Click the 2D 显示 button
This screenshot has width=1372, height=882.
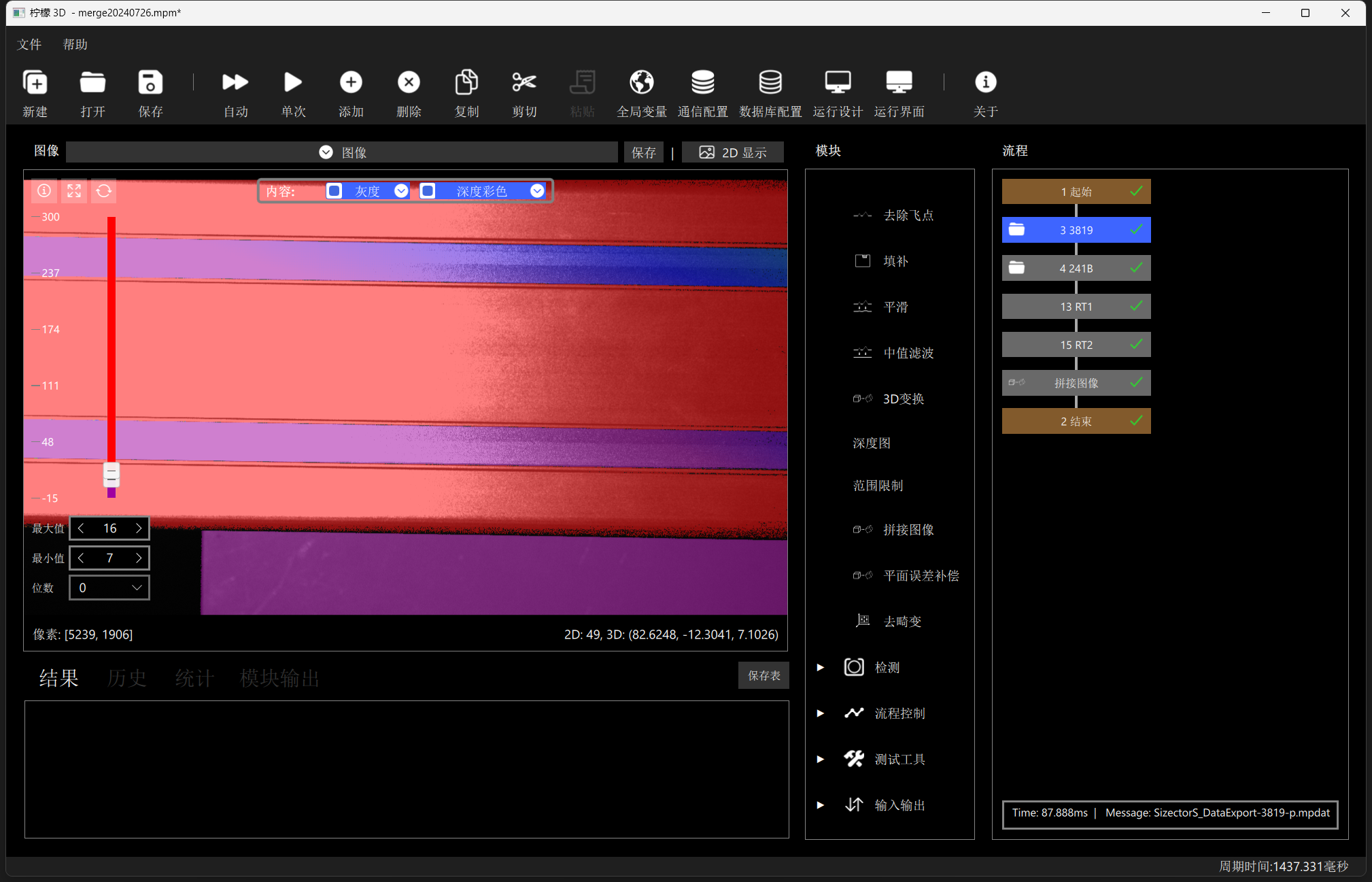(x=733, y=152)
